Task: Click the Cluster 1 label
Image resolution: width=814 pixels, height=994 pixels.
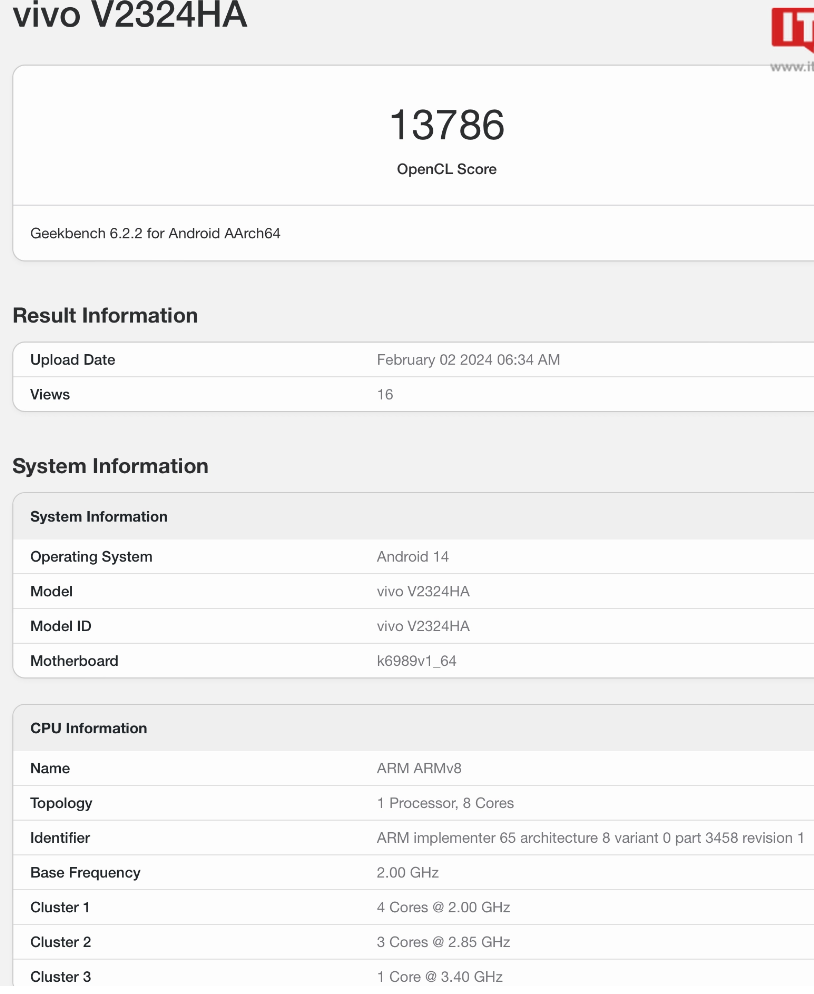Action: [60, 908]
